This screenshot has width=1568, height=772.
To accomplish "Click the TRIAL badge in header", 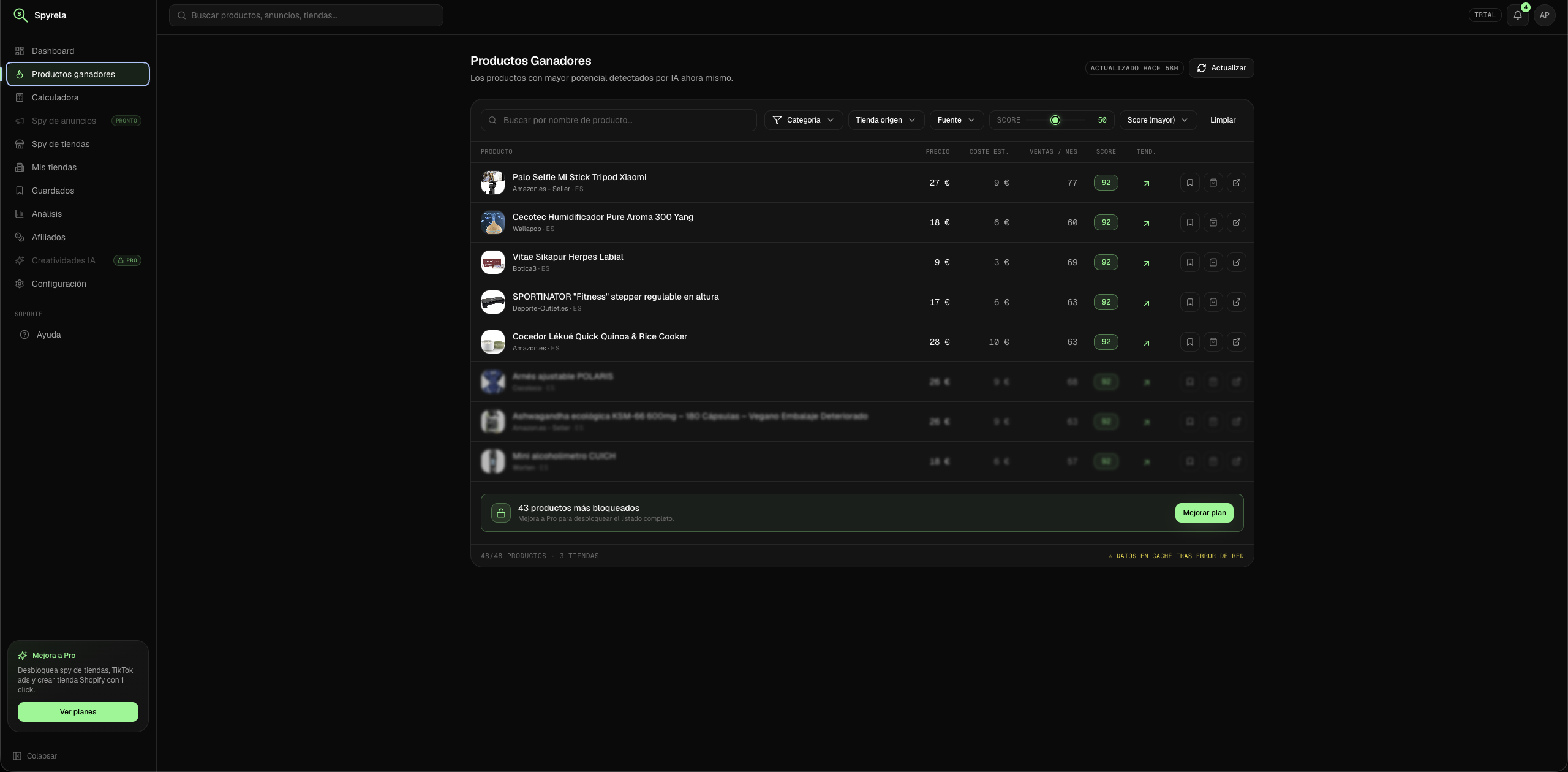I will [1485, 15].
